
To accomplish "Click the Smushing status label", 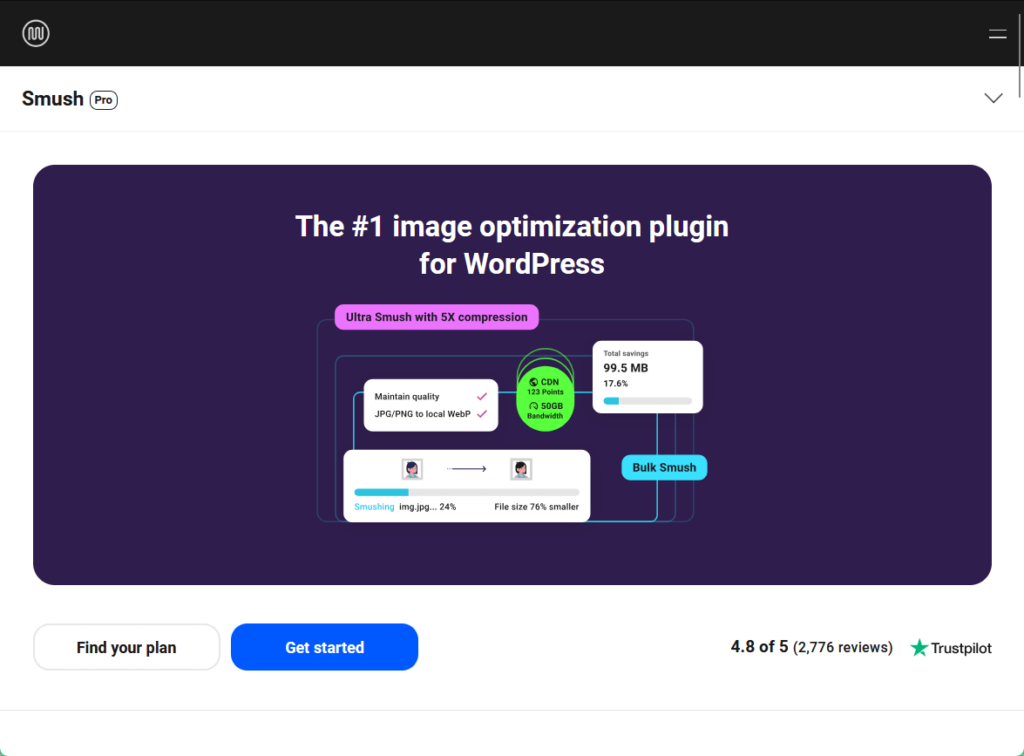I will (374, 507).
